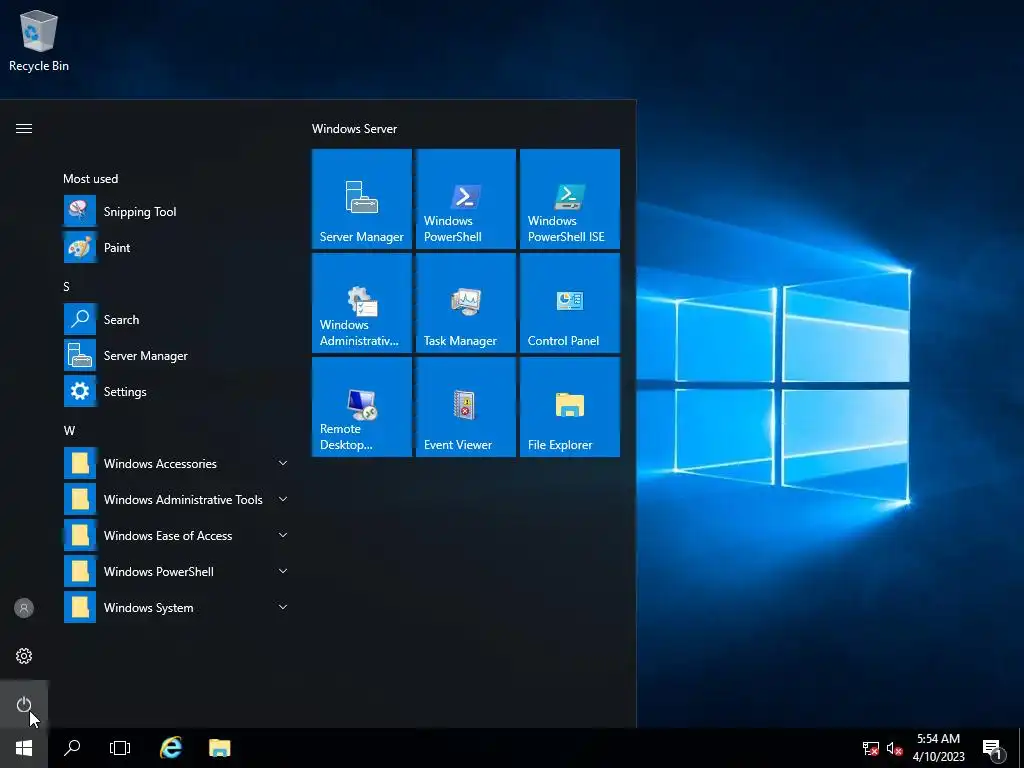
Task: Open the Windows PowerShell folder entry
Action: click(x=178, y=571)
